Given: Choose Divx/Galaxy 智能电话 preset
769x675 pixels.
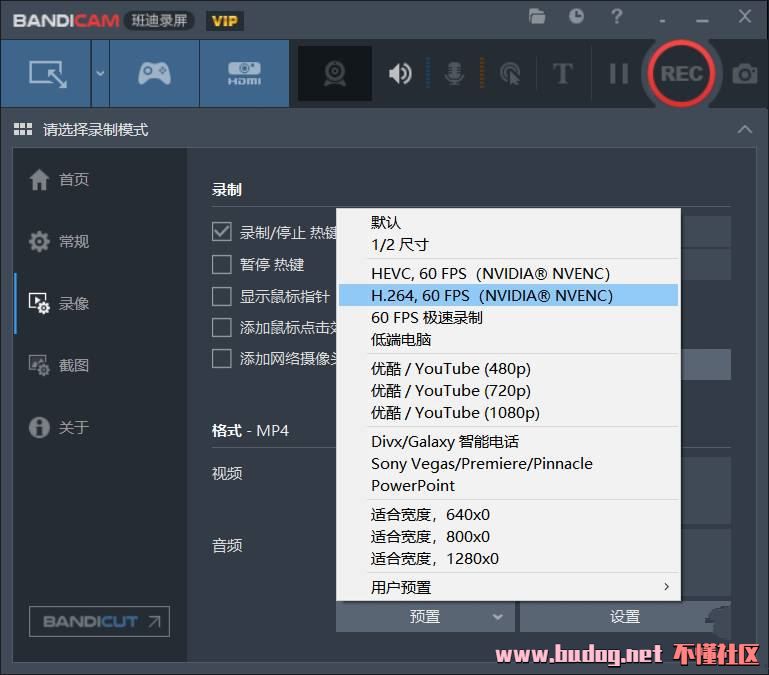Looking at the screenshot, I should (x=508, y=441).
